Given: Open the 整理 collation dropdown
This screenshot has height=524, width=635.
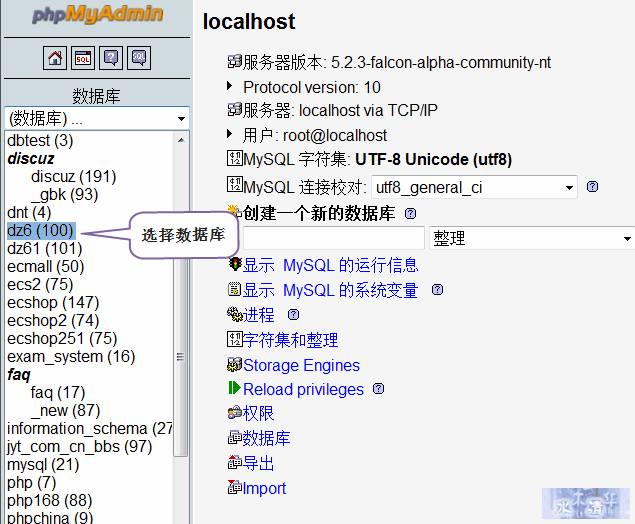Looking at the screenshot, I should click(532, 238).
